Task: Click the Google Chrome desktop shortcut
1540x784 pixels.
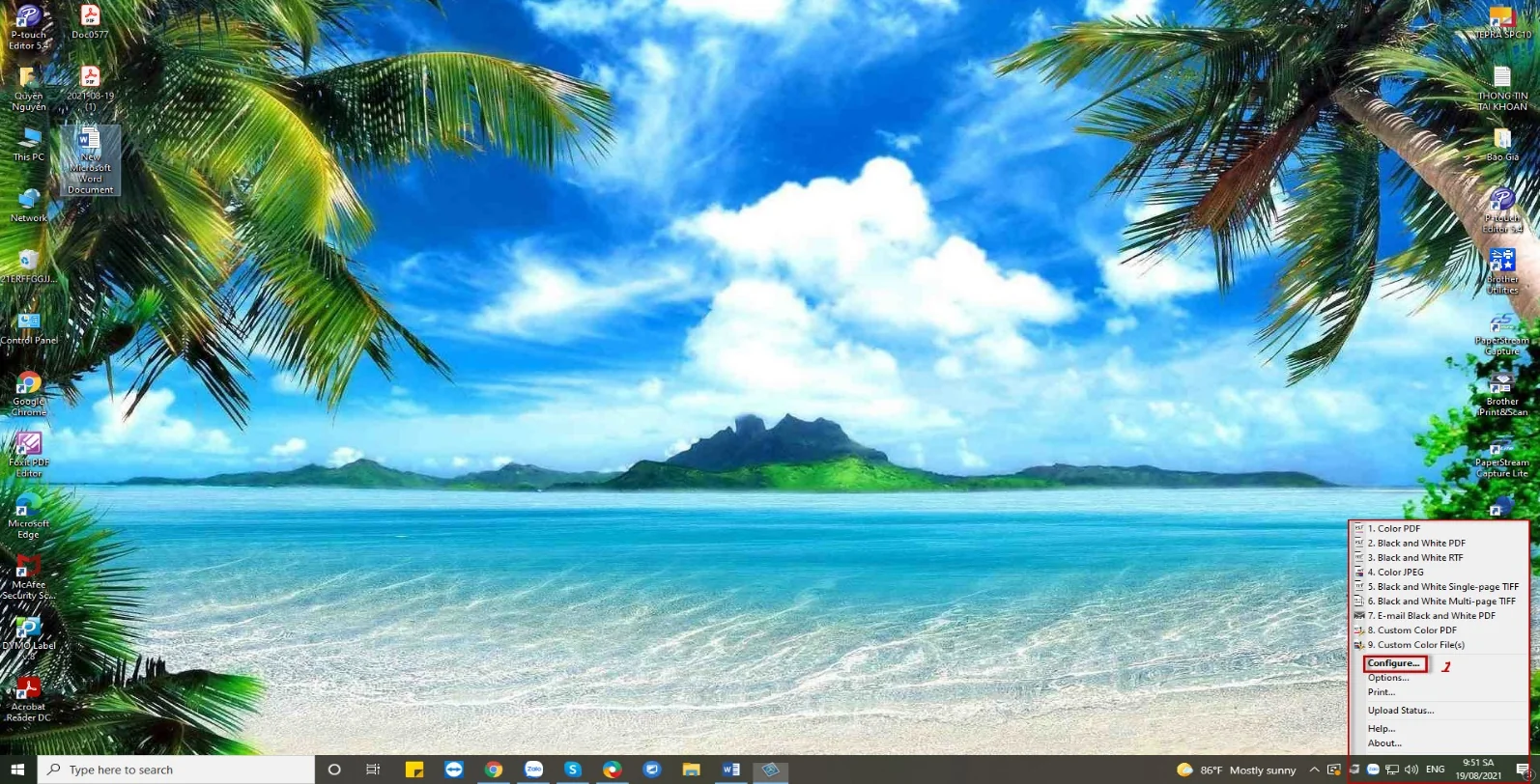Action: [29, 392]
